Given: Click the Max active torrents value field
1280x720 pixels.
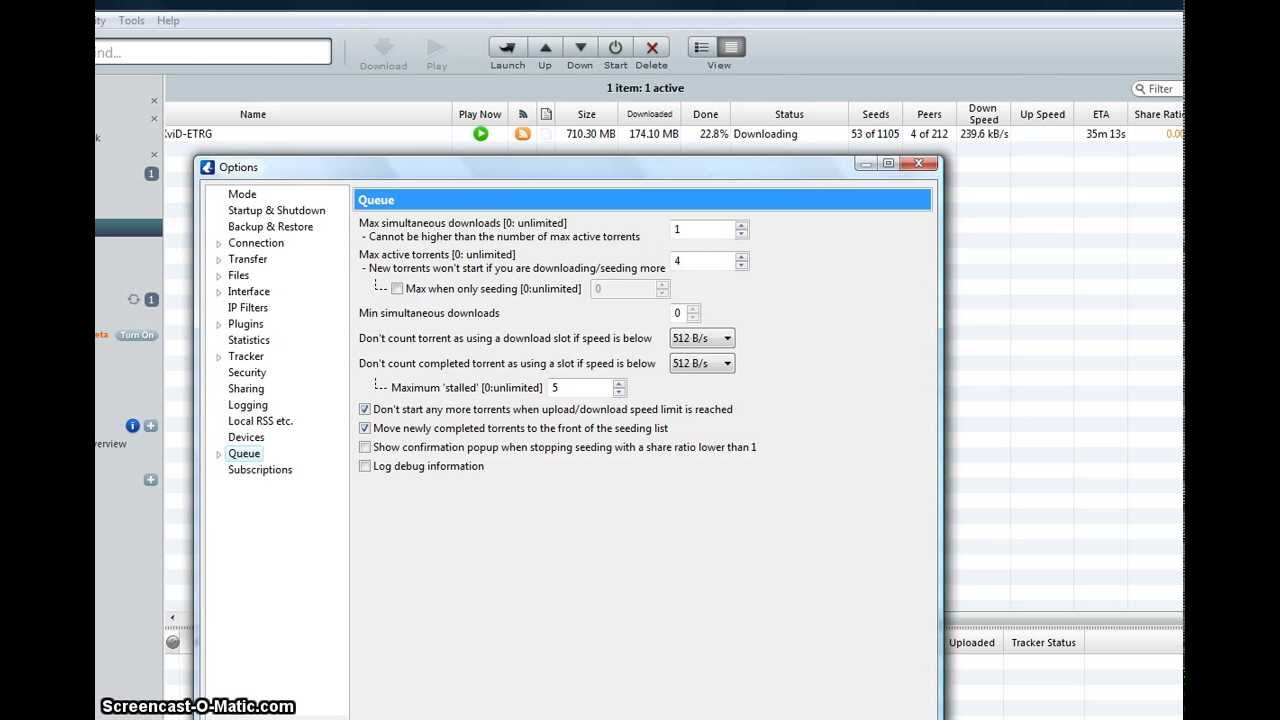Looking at the screenshot, I should tap(702, 261).
